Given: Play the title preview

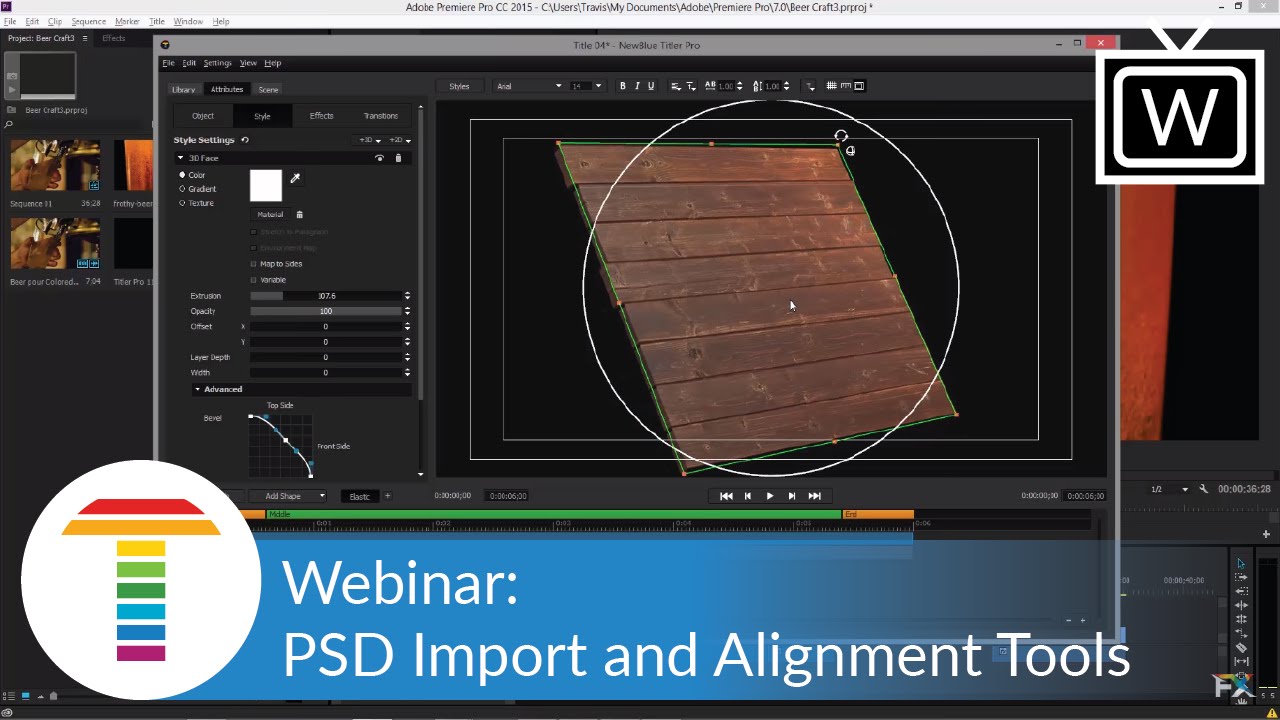Looking at the screenshot, I should [769, 496].
